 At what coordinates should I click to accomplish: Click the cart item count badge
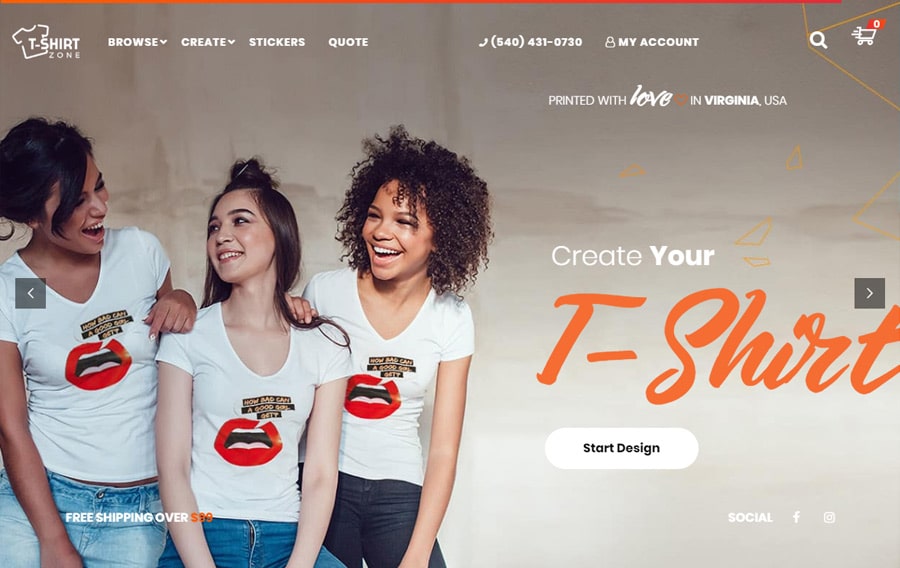click(876, 24)
